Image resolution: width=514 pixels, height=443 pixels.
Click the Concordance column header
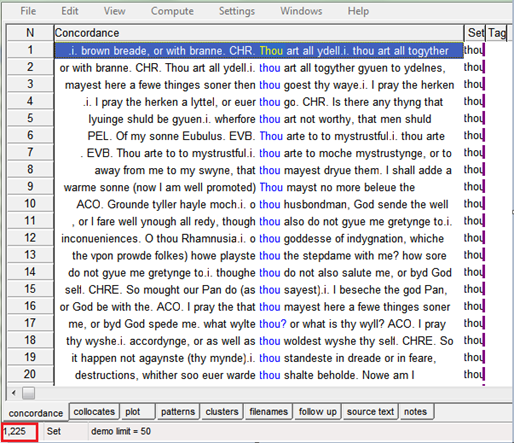259,33
